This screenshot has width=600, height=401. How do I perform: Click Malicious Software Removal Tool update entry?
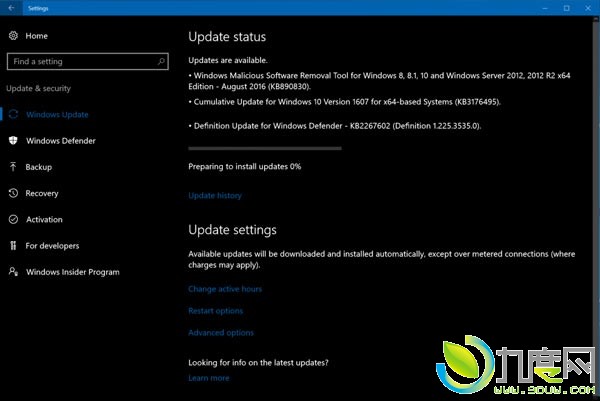(379, 81)
